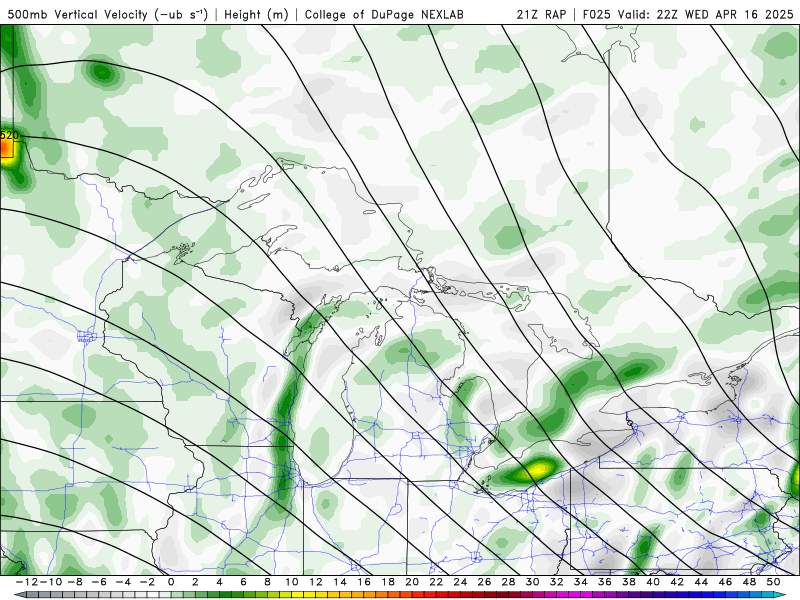The width and height of the screenshot is (800, 600).
Task: Click the color bar label "16"
Action: pyautogui.click(x=364, y=582)
